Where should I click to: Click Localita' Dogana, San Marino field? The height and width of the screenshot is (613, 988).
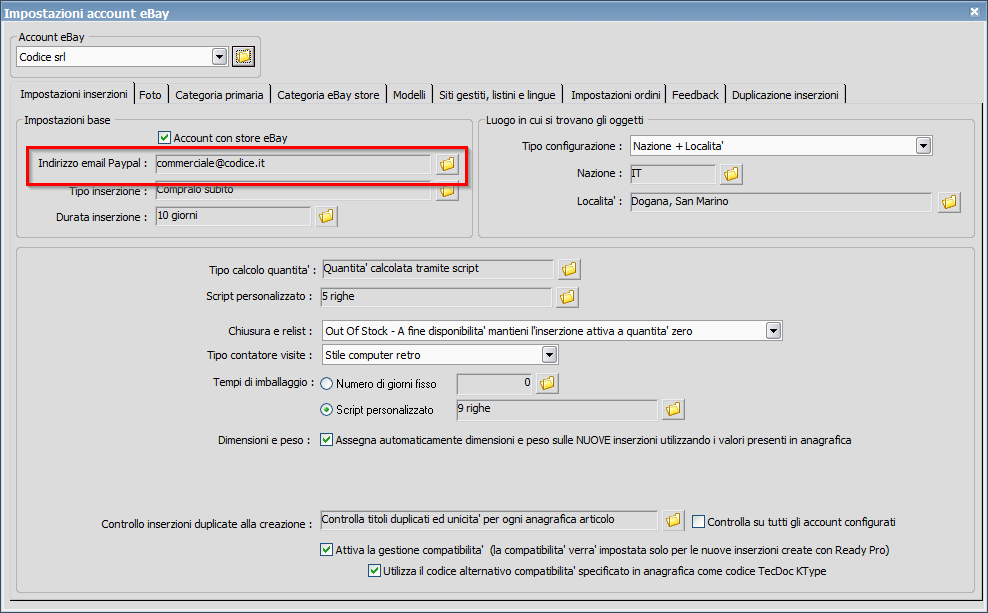[x=781, y=202]
